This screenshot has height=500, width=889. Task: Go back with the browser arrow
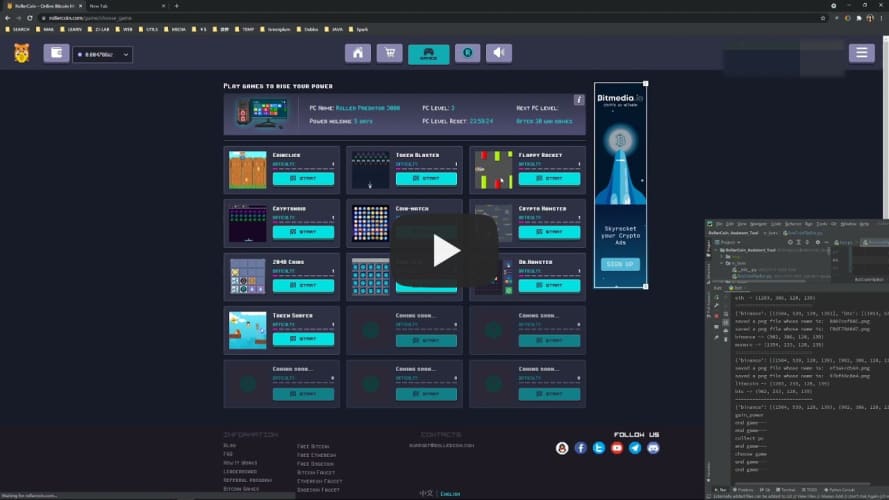click(7, 18)
